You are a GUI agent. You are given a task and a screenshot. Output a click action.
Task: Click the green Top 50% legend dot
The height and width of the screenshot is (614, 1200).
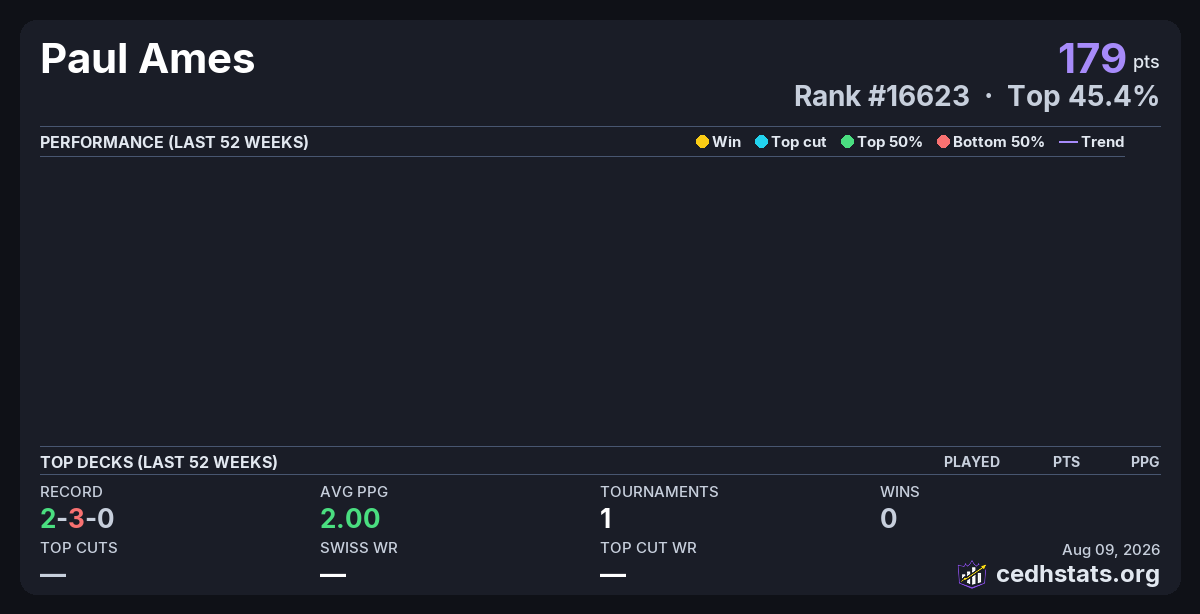pos(848,142)
